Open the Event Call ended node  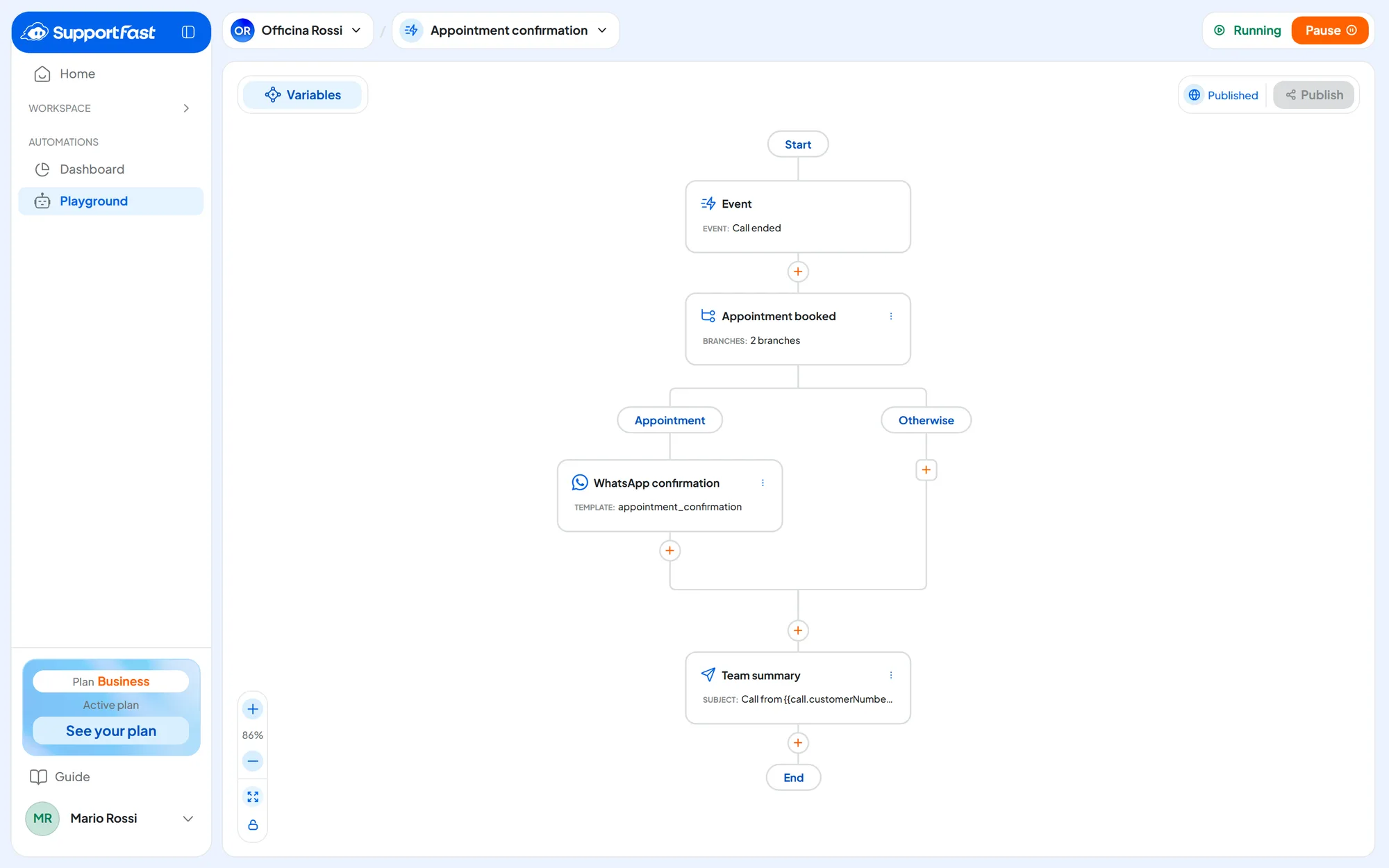pos(798,217)
